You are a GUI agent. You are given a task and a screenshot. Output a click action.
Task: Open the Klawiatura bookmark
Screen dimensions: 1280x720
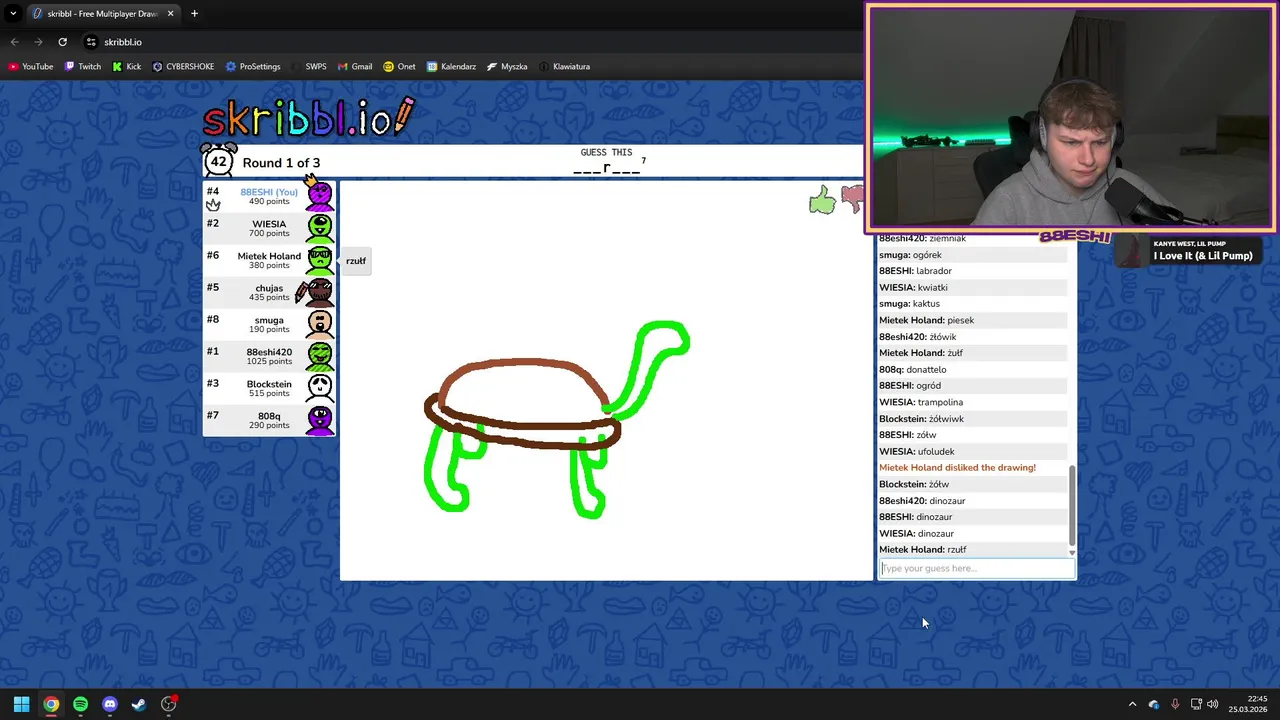564,67
